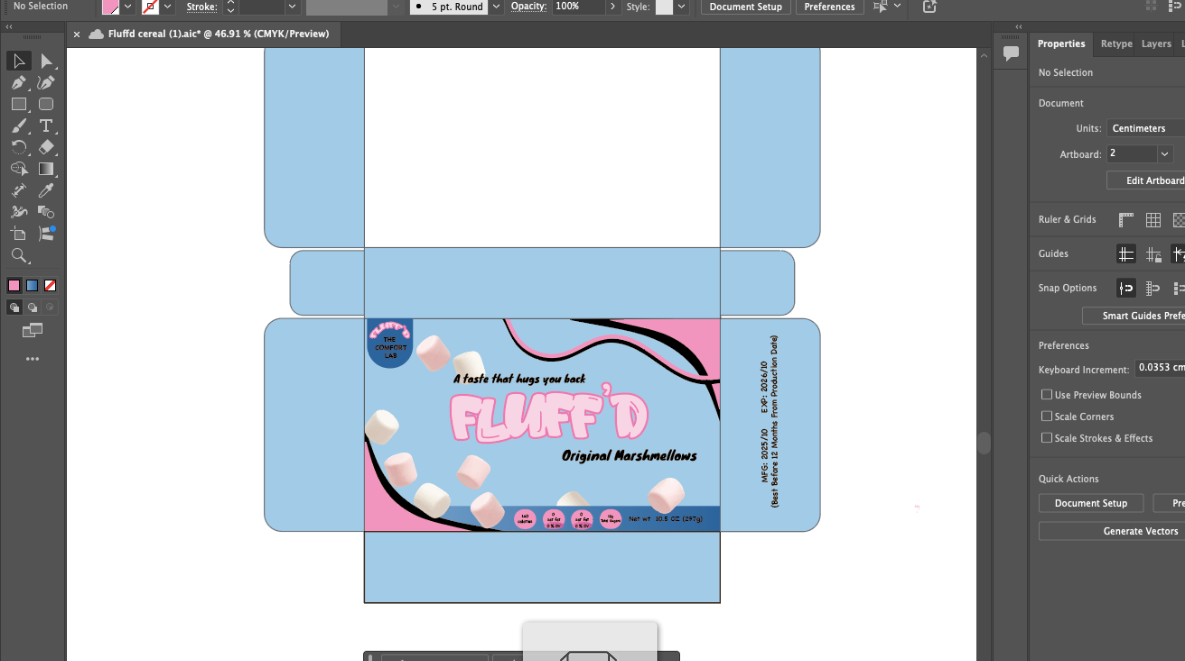Click the Edit Artboards button

point(1146,181)
